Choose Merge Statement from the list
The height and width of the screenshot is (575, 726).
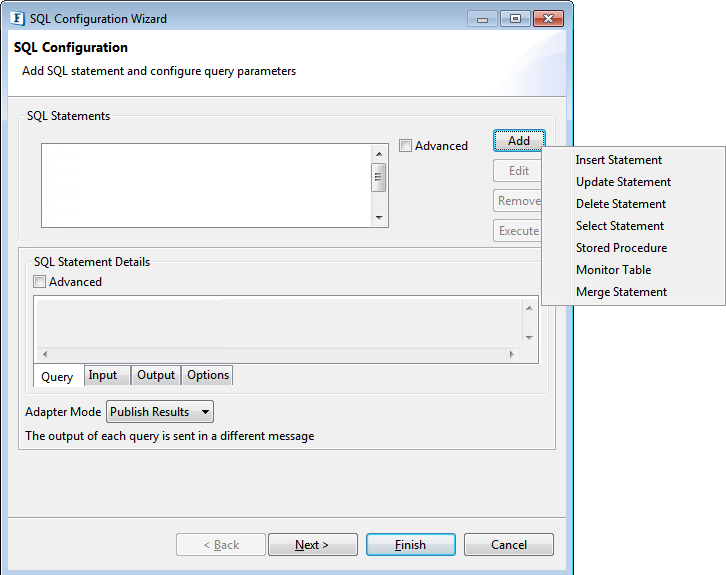click(x=621, y=292)
